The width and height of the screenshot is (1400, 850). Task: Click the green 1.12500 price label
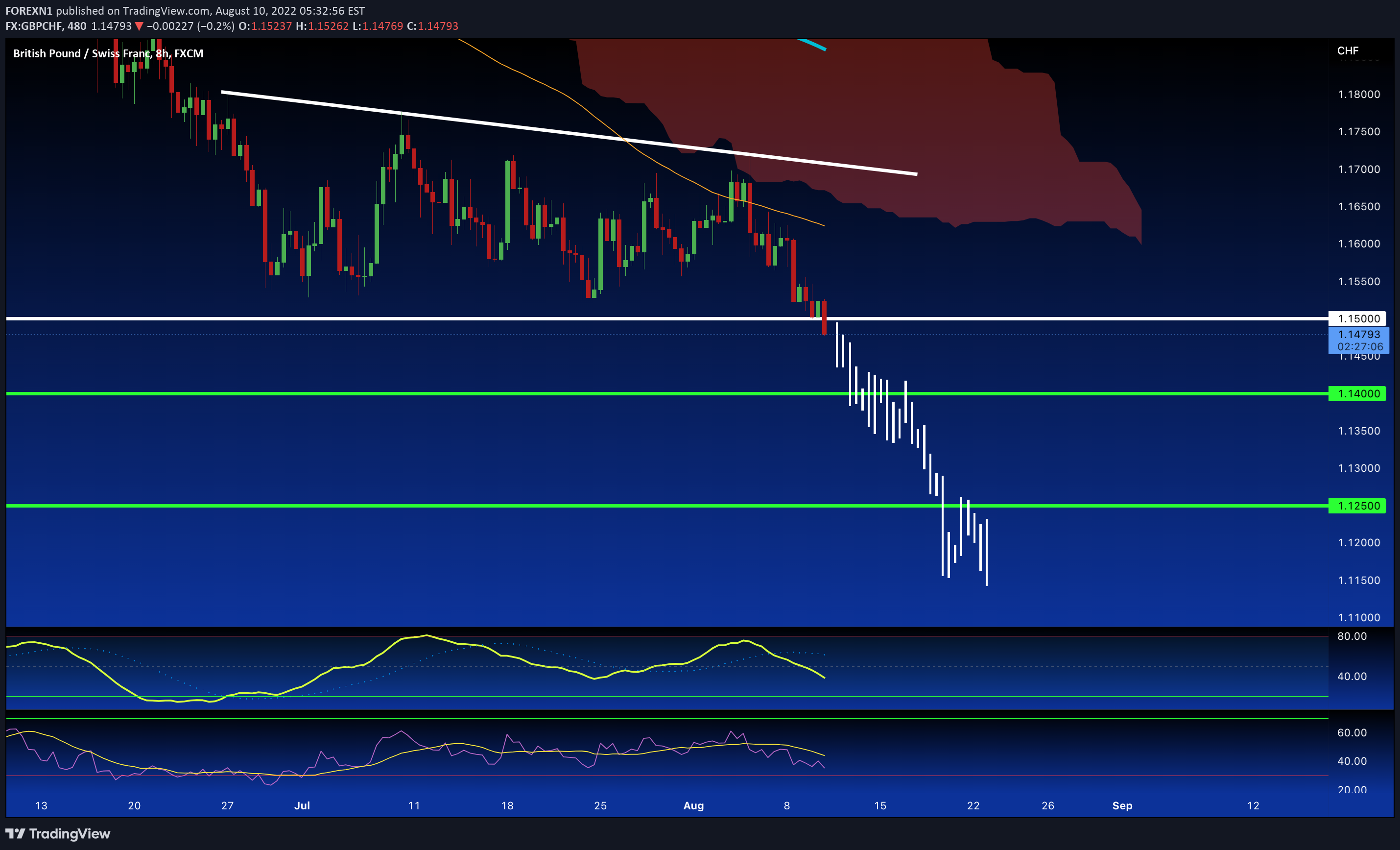[1357, 506]
